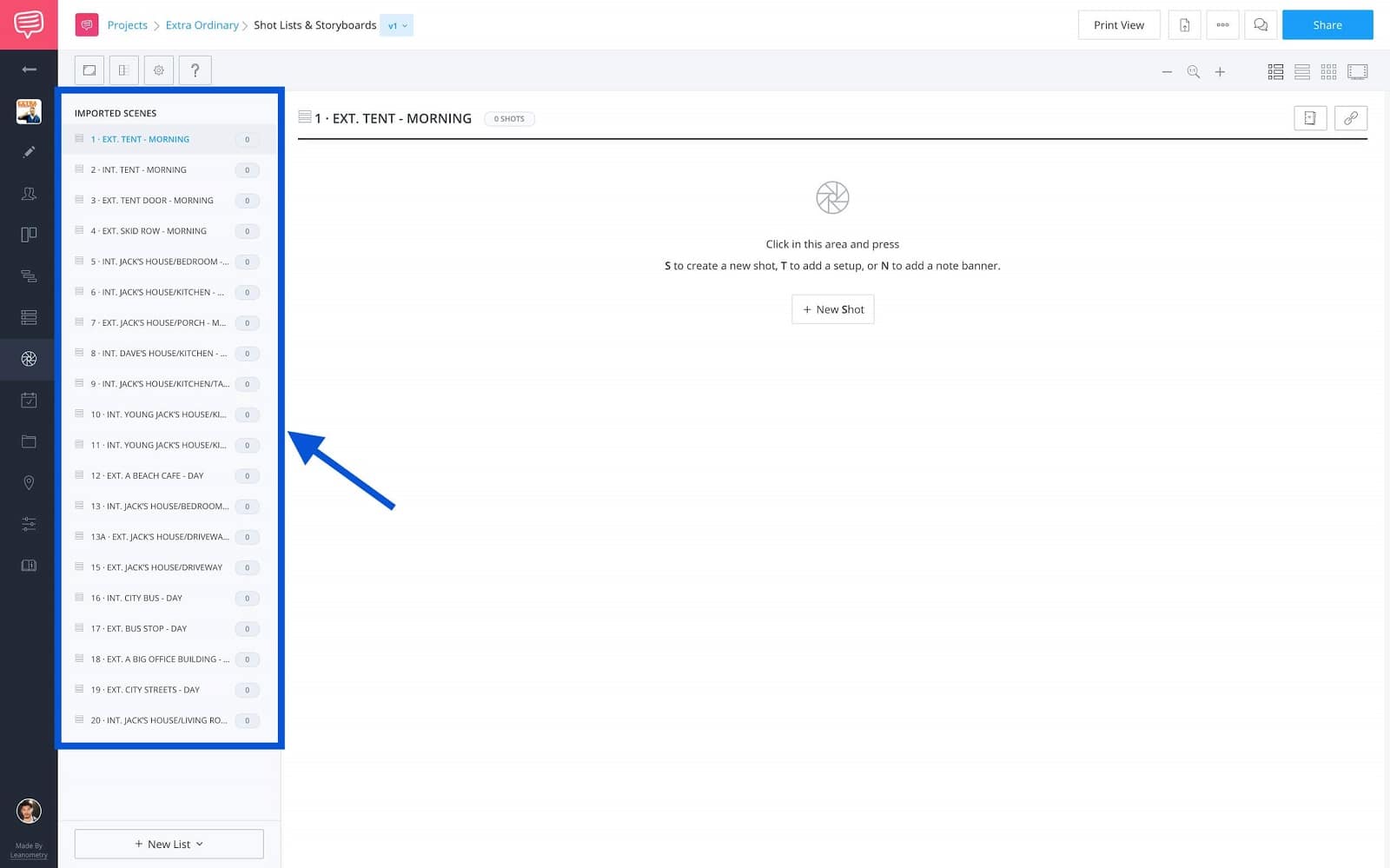Zoom in with the plus icon
This screenshot has height=868, width=1390.
coord(1220,72)
